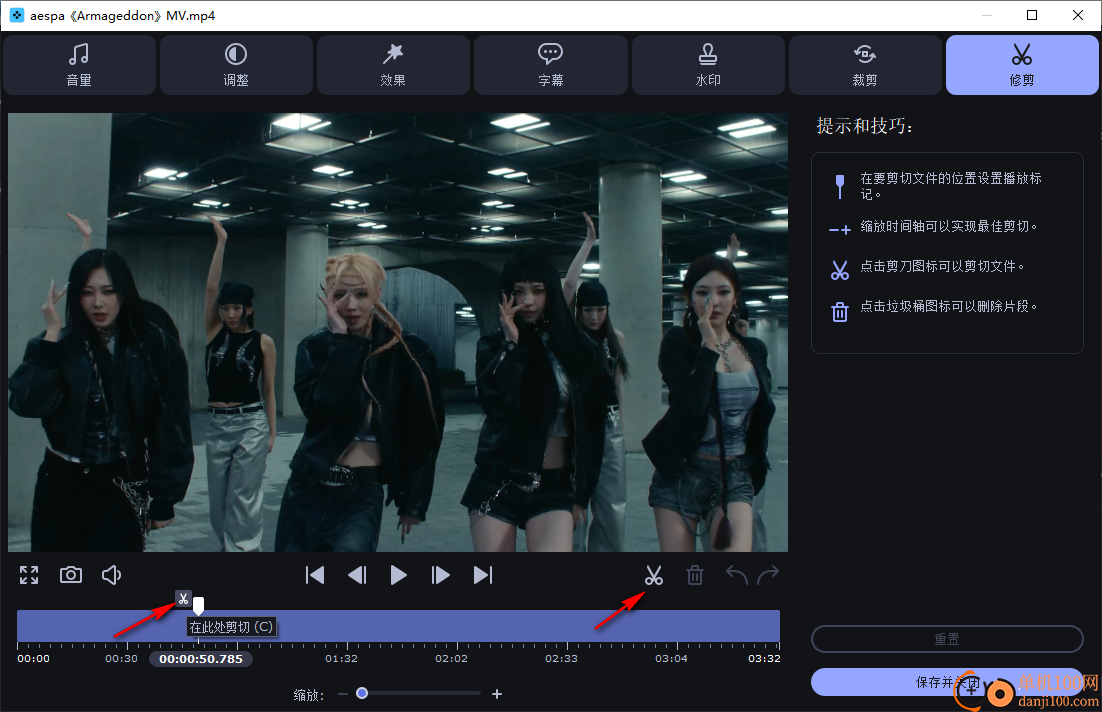Viewport: 1102px width, 712px height.
Task: Select the 裁剪 (Crop) tab
Action: [865, 65]
